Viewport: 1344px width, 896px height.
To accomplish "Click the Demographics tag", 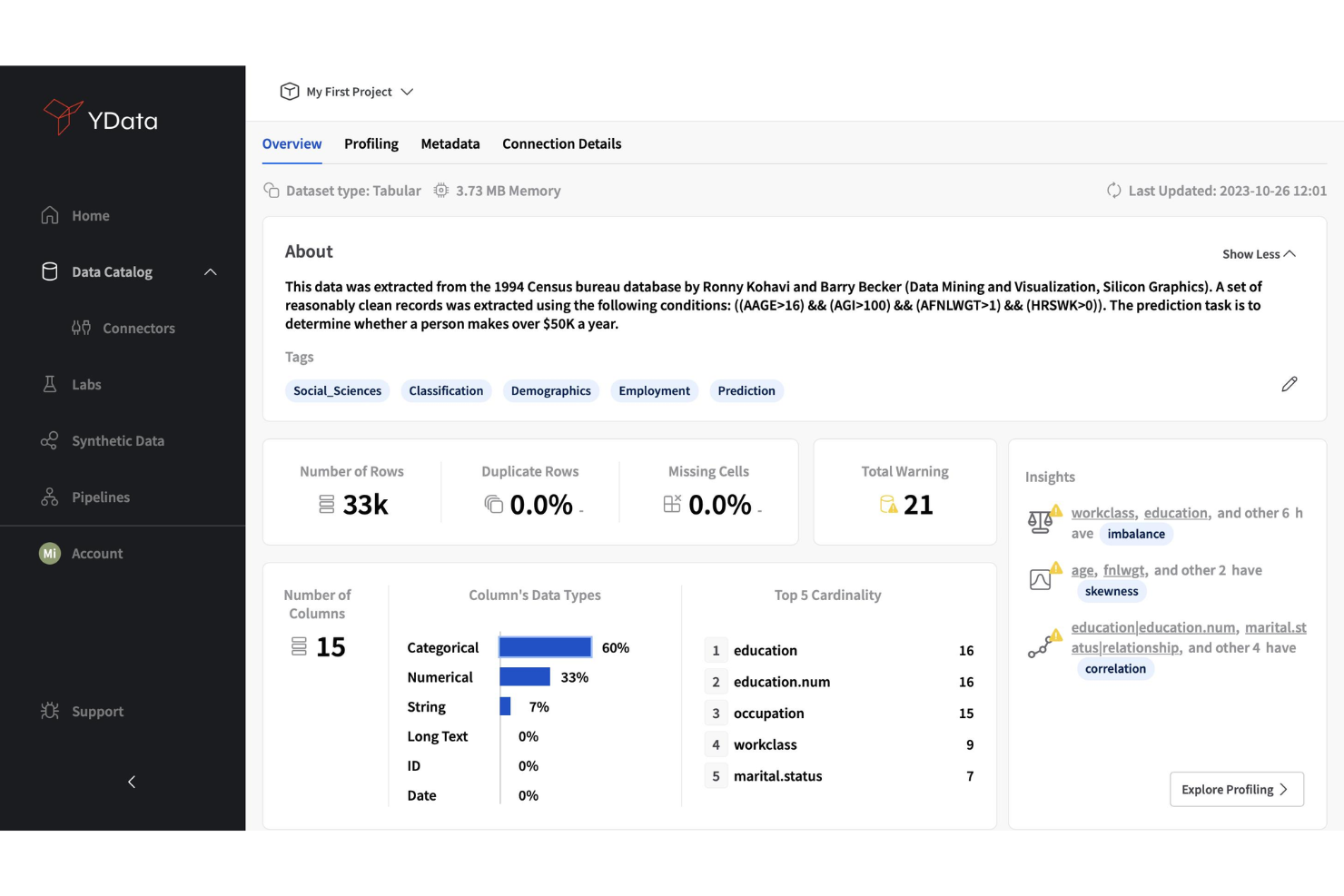I will tap(551, 390).
